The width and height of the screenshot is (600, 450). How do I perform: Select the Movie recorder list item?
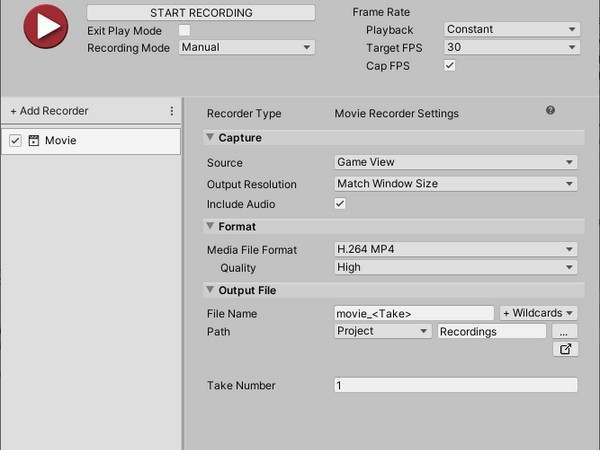pyautogui.click(x=91, y=141)
